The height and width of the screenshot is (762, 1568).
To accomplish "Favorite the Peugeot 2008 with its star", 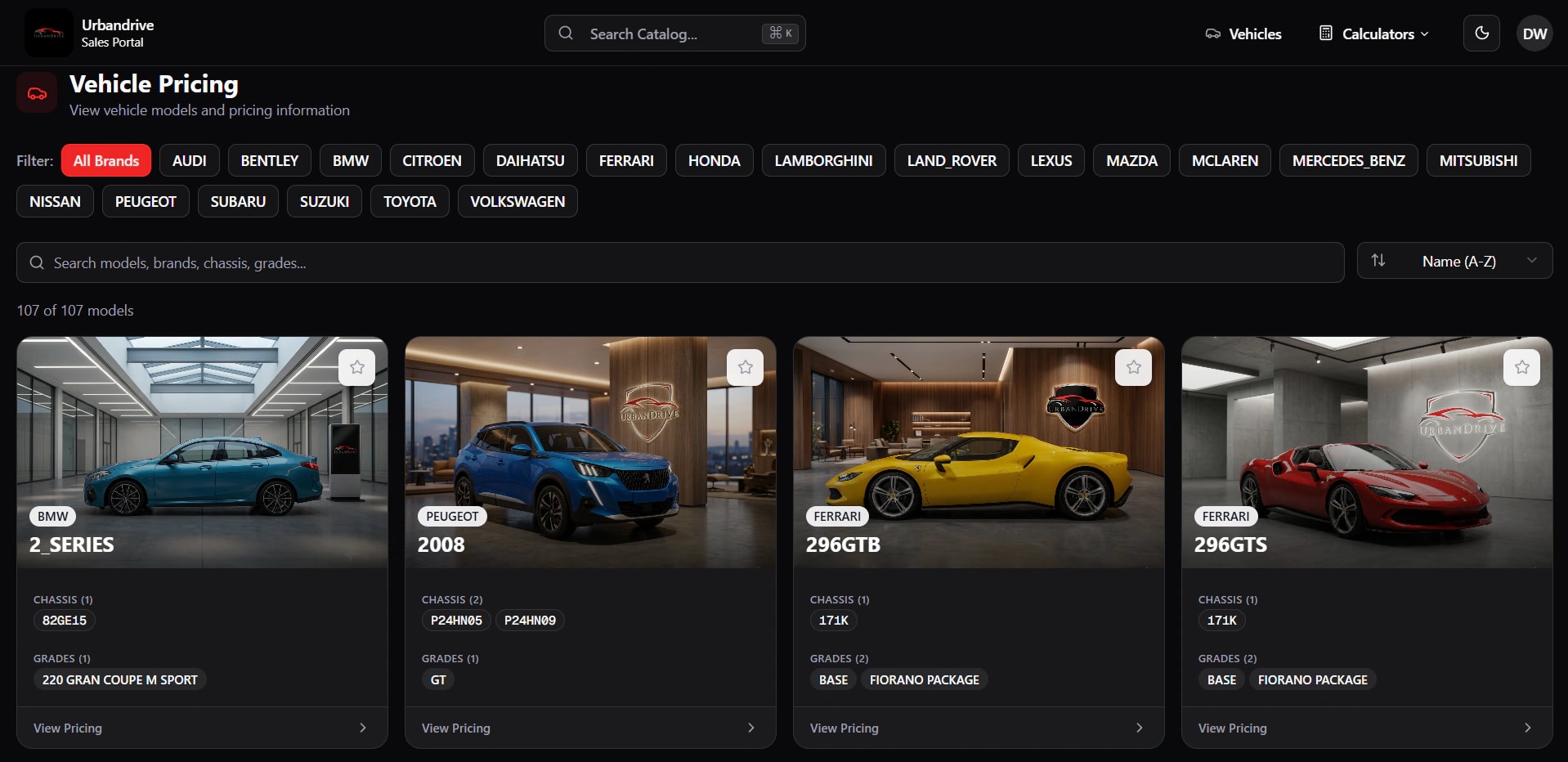I will click(746, 367).
